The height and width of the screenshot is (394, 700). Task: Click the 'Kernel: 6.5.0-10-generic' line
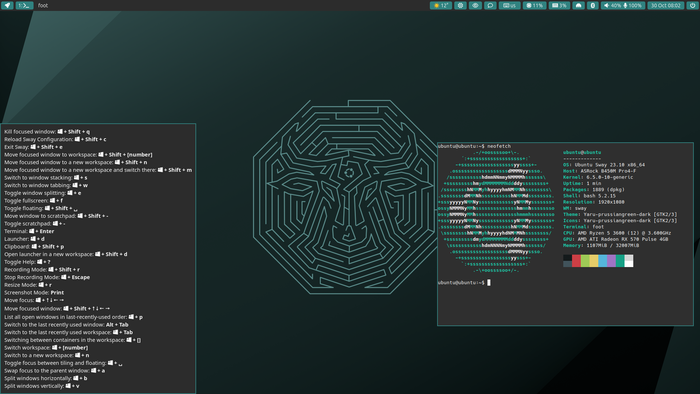[x=598, y=177]
